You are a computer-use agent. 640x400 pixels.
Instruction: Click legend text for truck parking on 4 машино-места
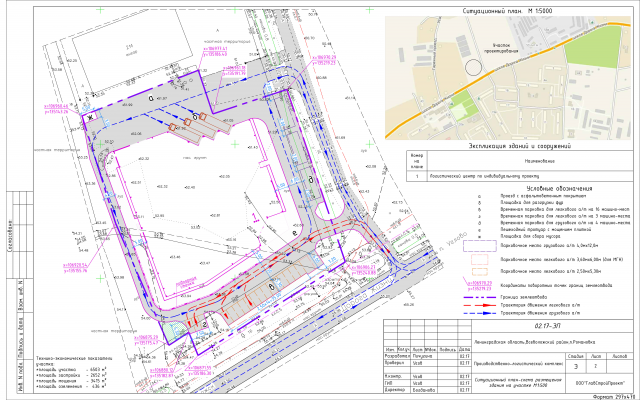[565, 223]
